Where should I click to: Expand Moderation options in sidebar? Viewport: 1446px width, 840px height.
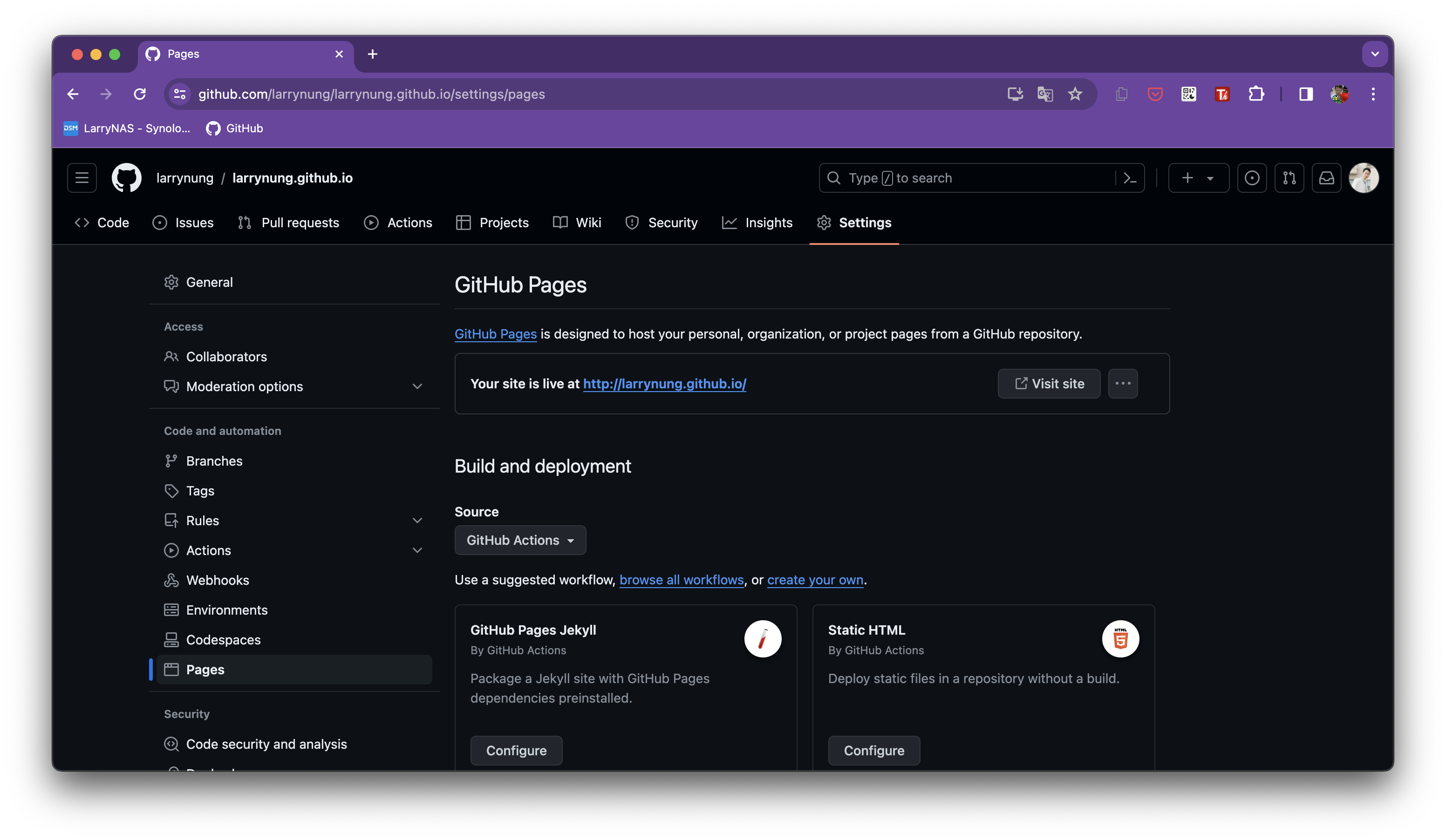click(x=417, y=386)
